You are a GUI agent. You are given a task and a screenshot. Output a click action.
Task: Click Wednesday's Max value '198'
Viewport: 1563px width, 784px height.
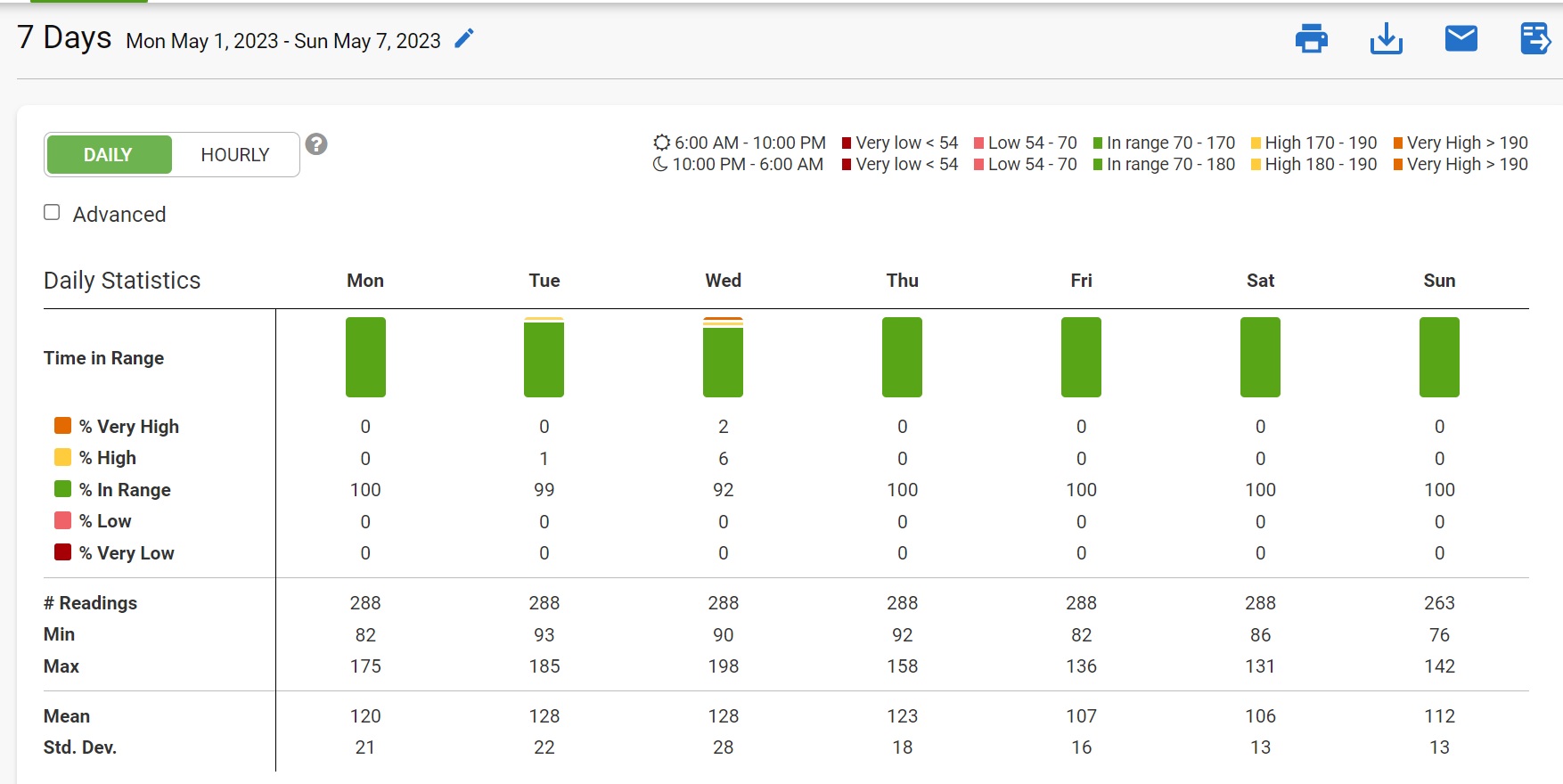pyautogui.click(x=723, y=666)
